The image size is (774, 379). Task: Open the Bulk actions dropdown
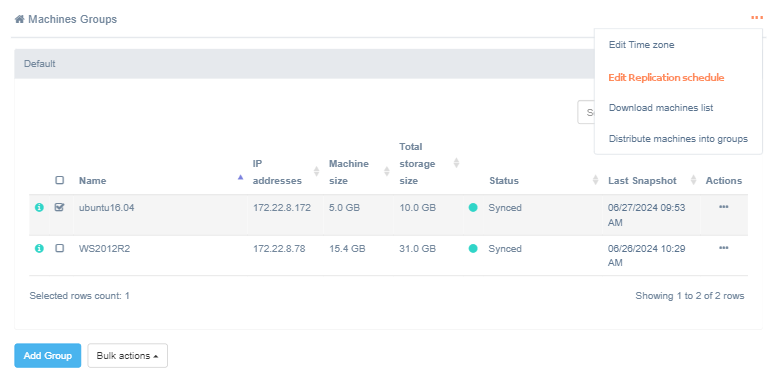coord(128,355)
